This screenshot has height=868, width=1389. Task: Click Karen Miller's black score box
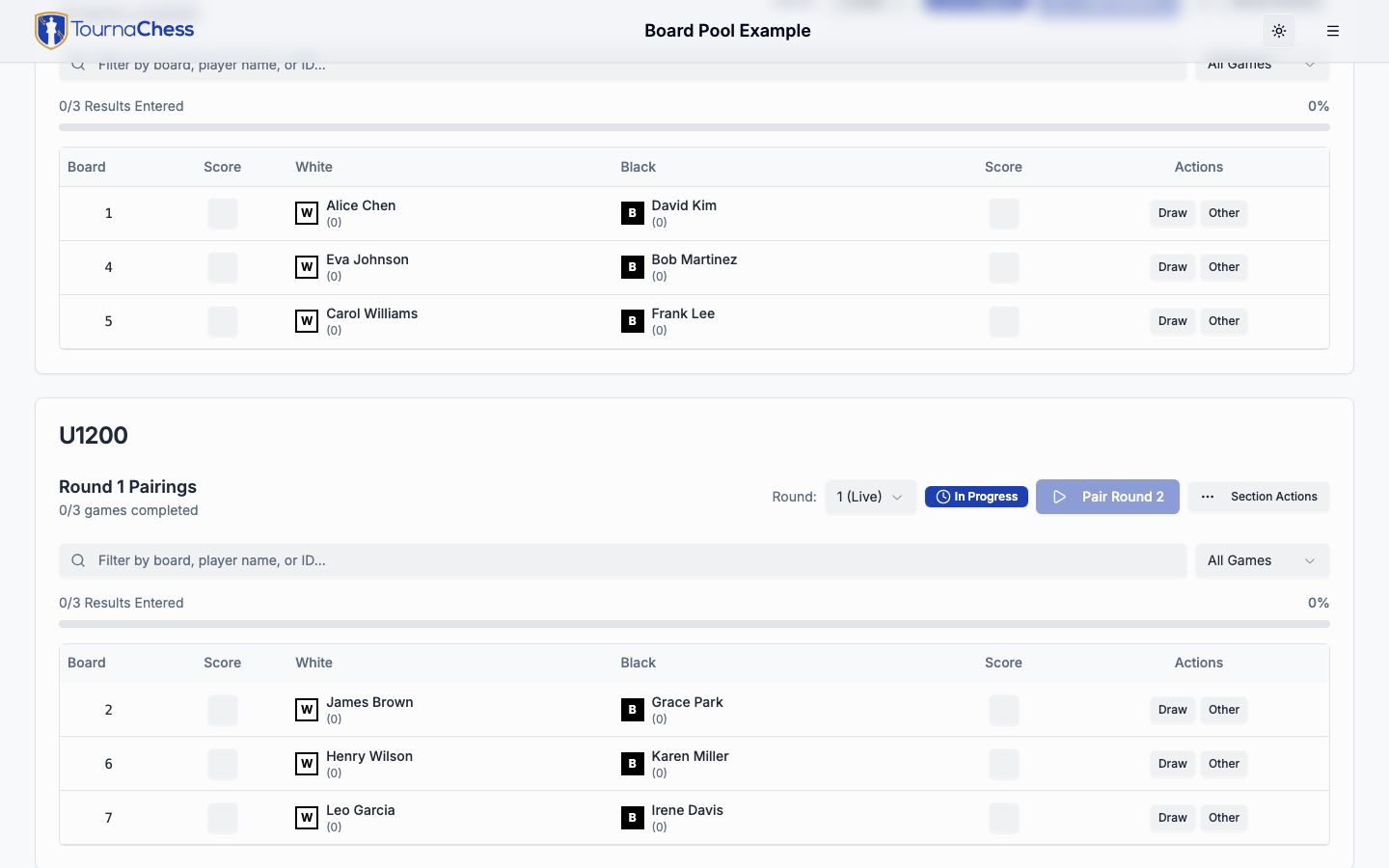pos(1004,764)
